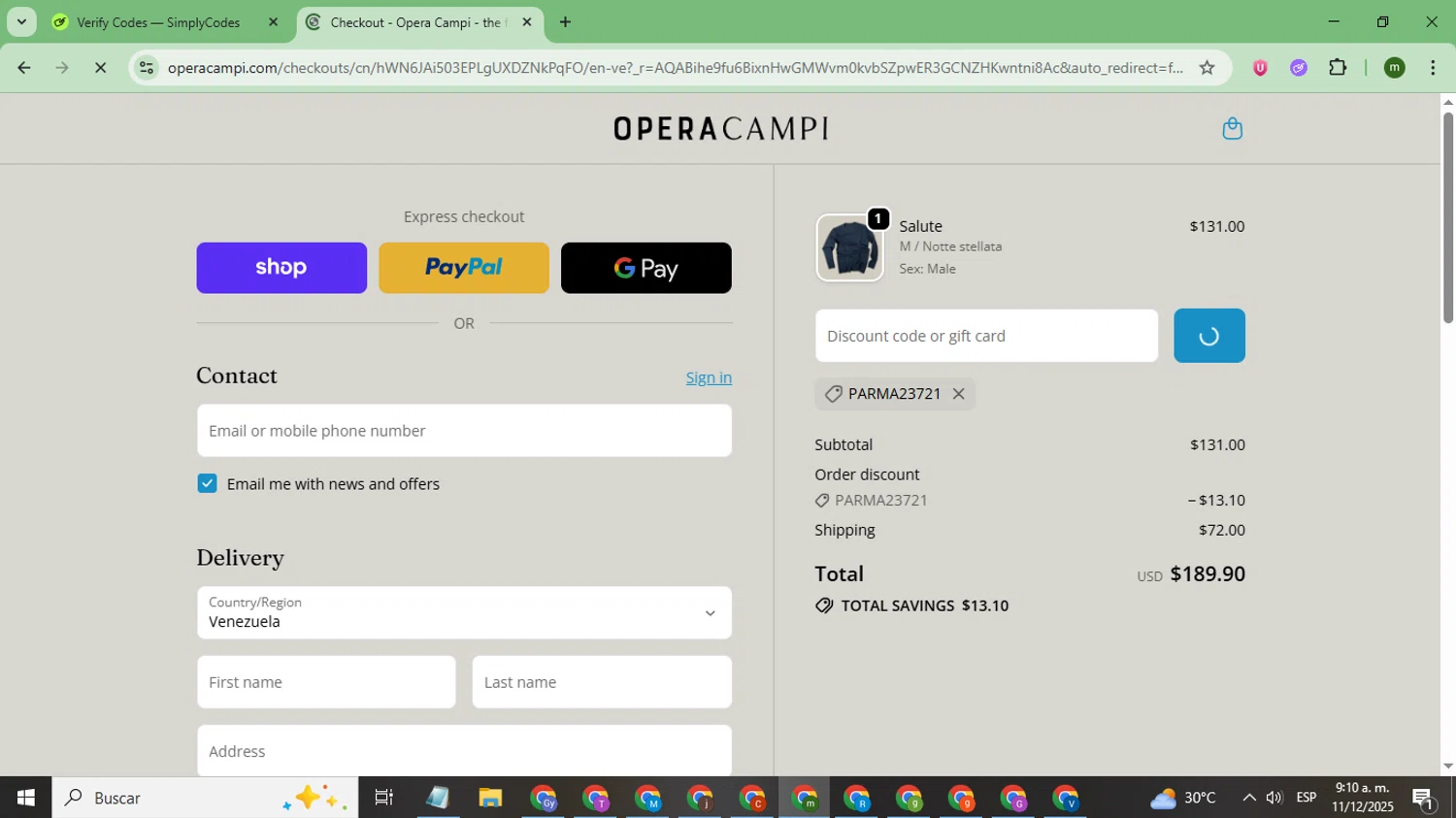The image size is (1456, 818).
Task: Open the Windows Start menu
Action: [25, 798]
